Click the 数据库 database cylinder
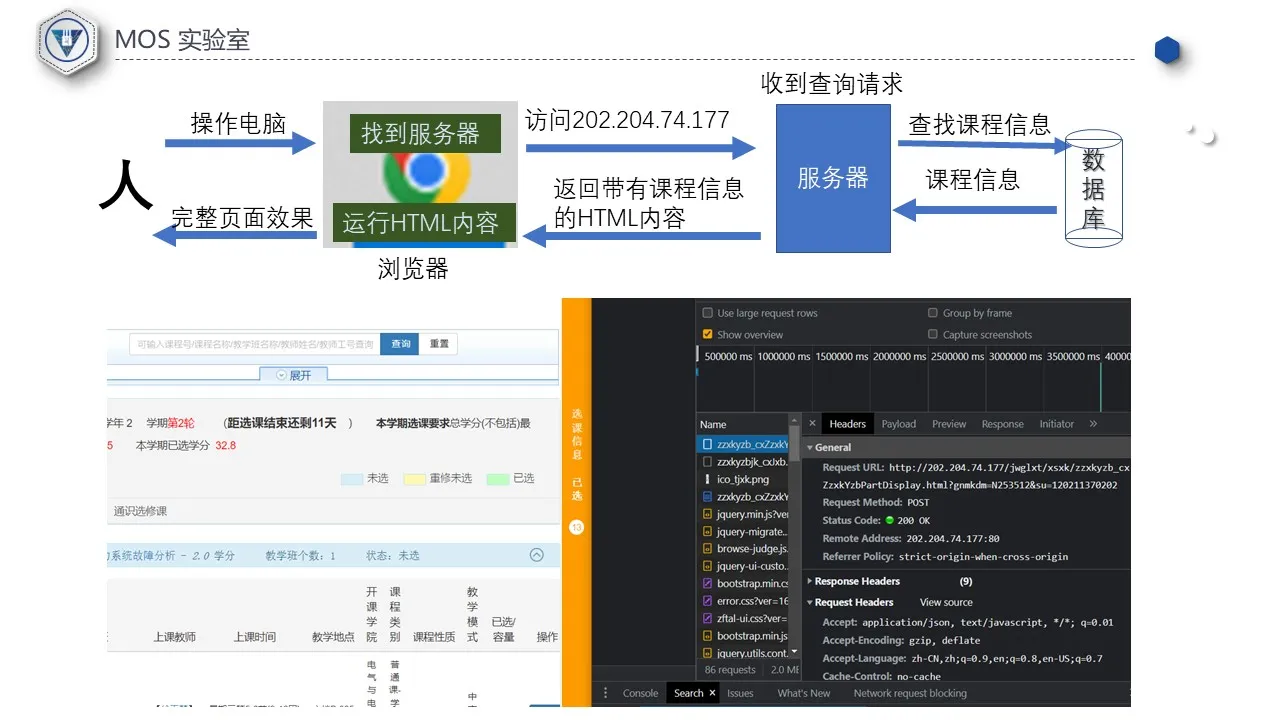 click(x=1094, y=186)
